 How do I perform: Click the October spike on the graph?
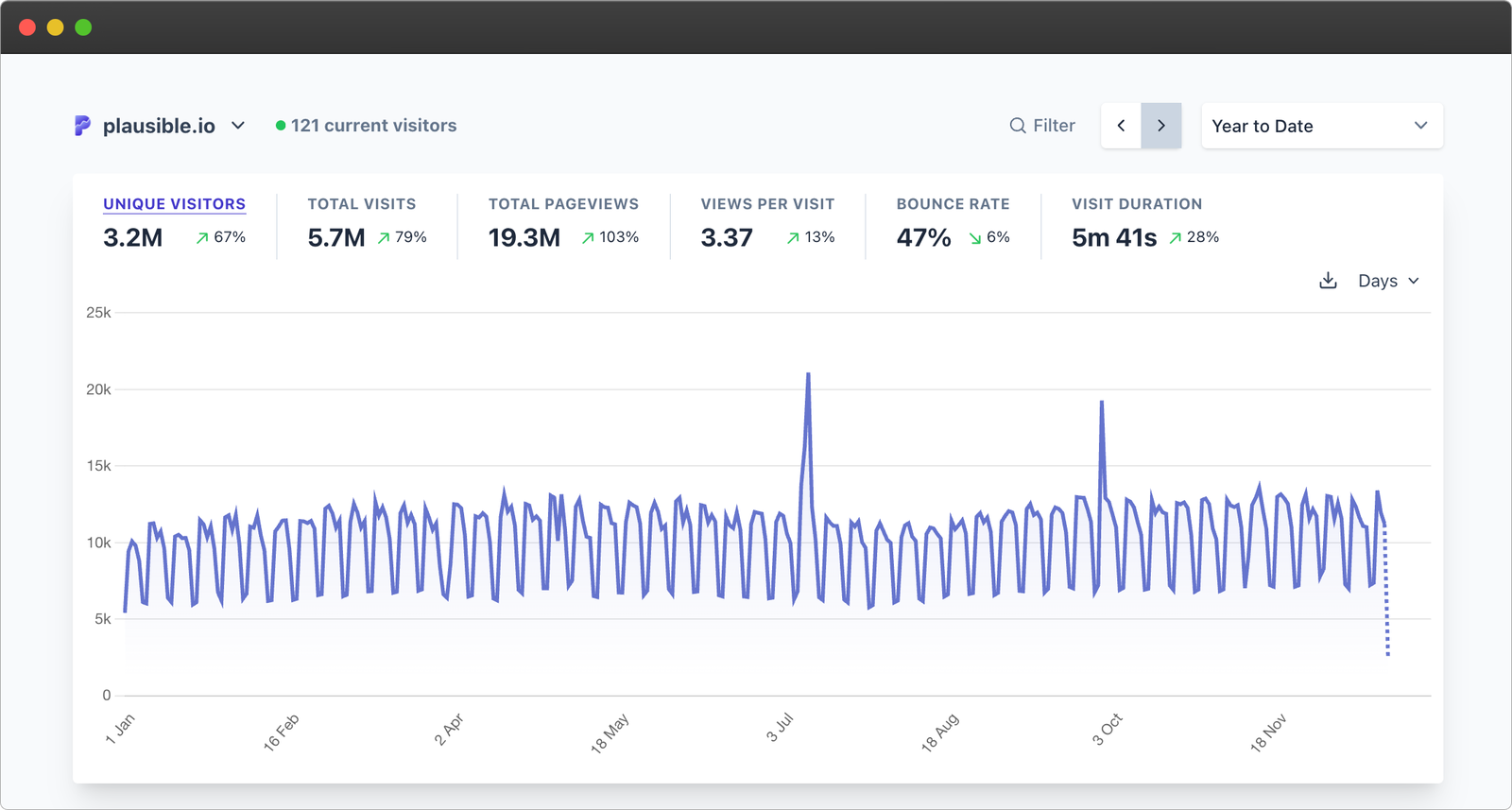click(x=1101, y=403)
